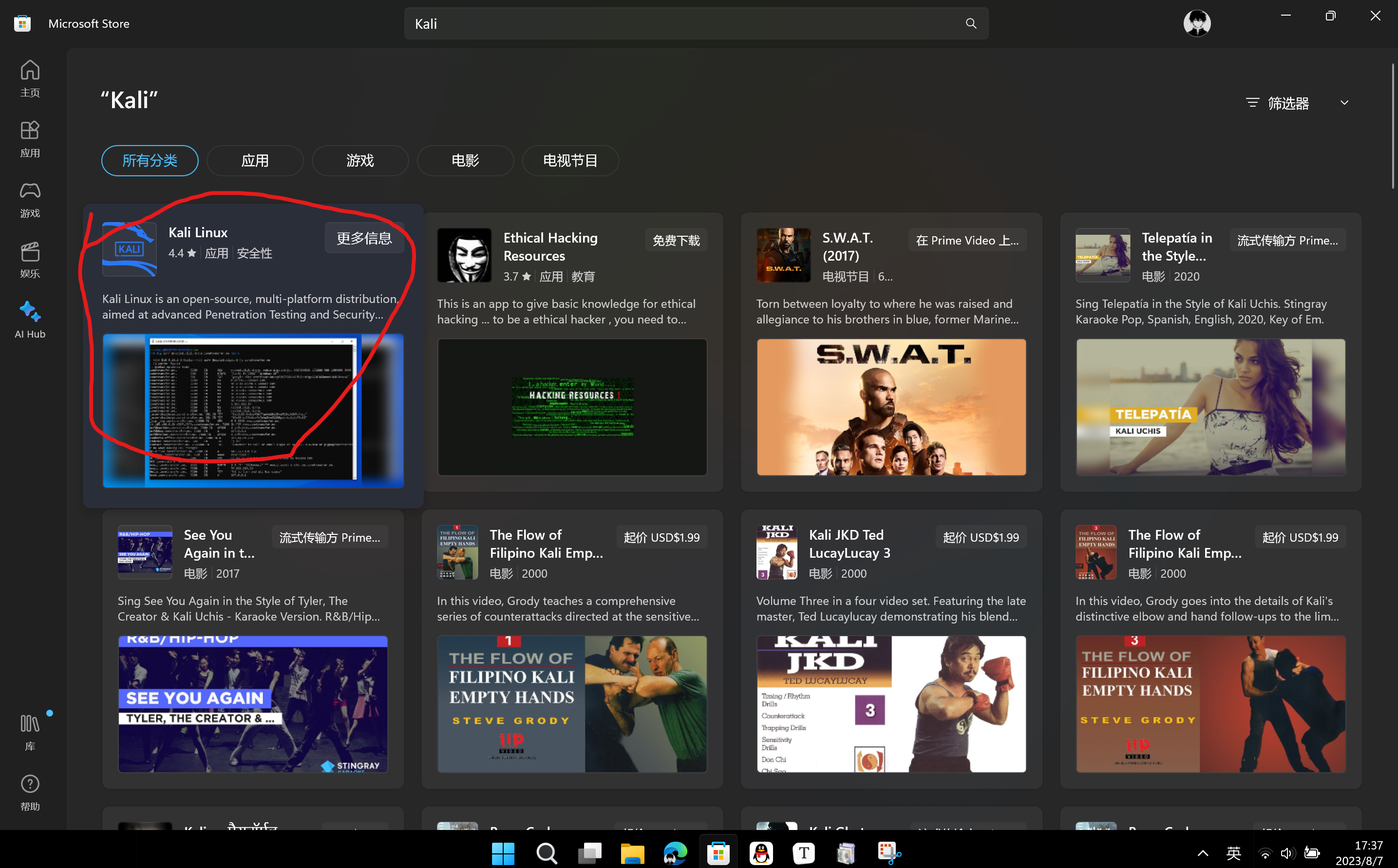Select the Games category filter
The image size is (1398, 868).
360,161
